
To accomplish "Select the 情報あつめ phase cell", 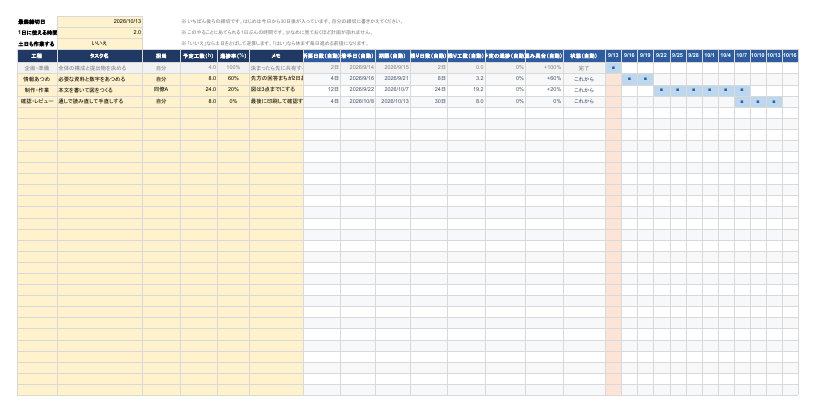I will pyautogui.click(x=37, y=79).
